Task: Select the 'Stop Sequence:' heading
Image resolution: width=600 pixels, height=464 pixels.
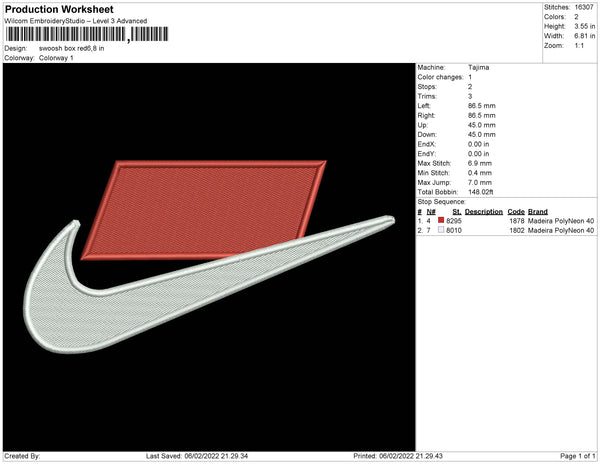Action: tap(442, 202)
